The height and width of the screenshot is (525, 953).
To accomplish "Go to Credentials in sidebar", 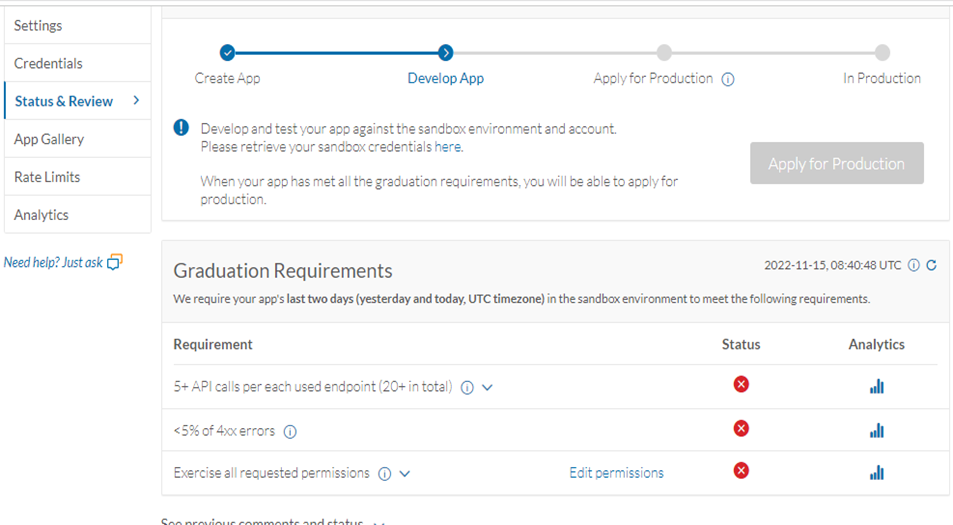I will (x=77, y=63).
